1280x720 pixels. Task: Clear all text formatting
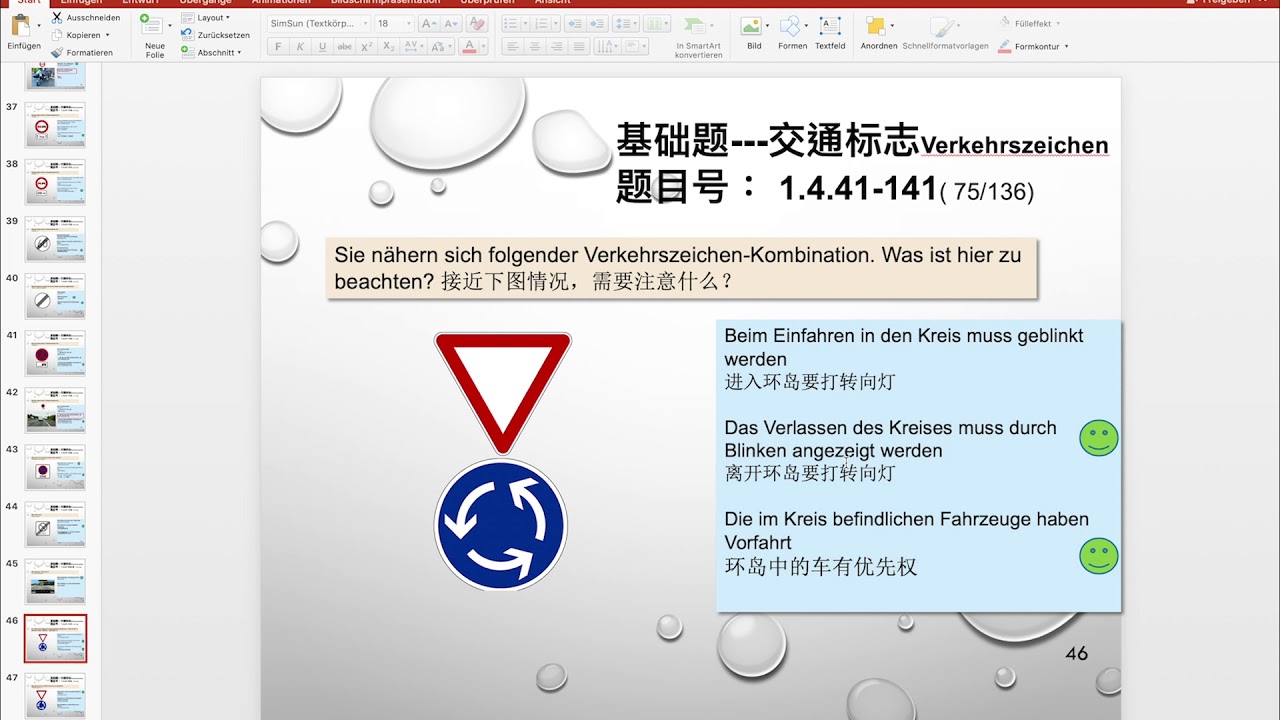pos(477,23)
